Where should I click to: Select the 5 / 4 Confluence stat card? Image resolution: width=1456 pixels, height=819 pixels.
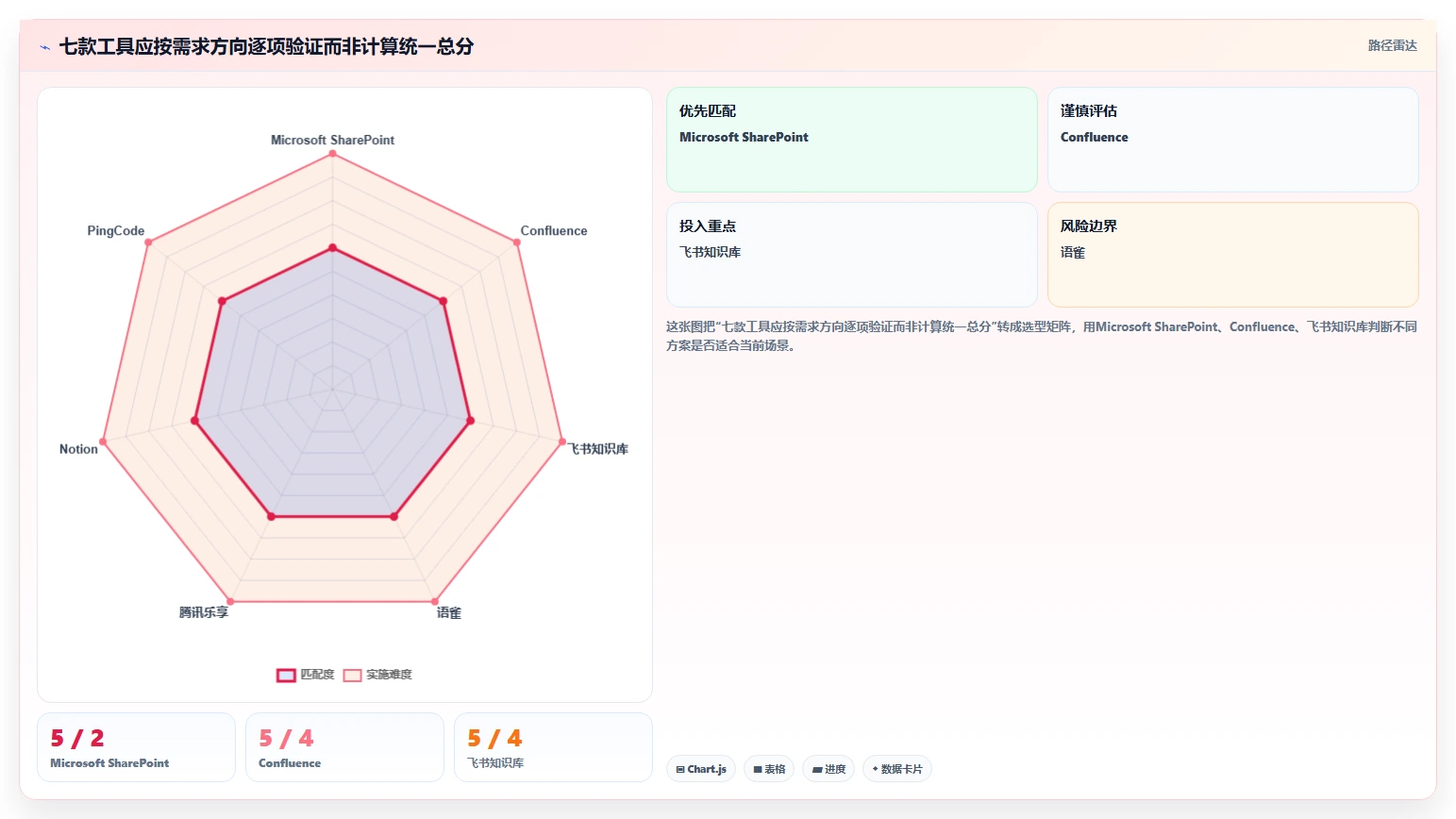click(x=344, y=747)
